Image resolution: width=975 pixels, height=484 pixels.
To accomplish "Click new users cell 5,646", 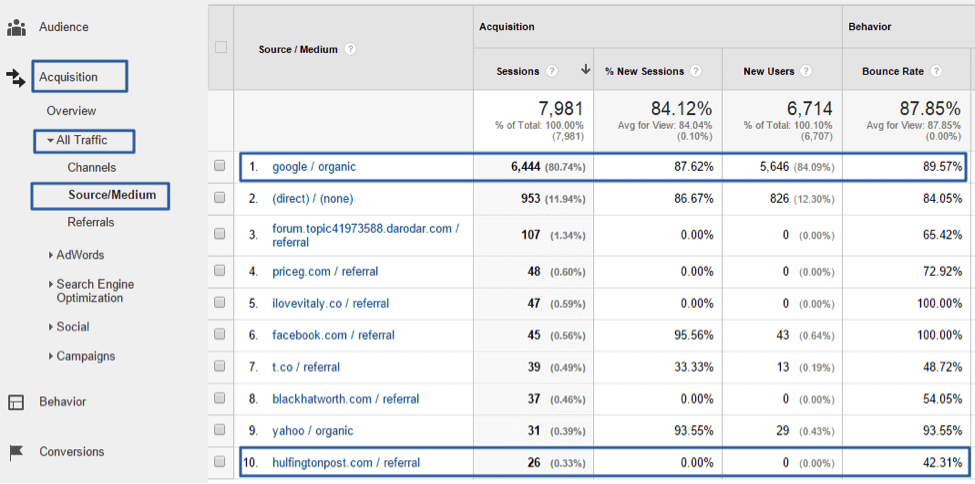I will (x=772, y=167).
